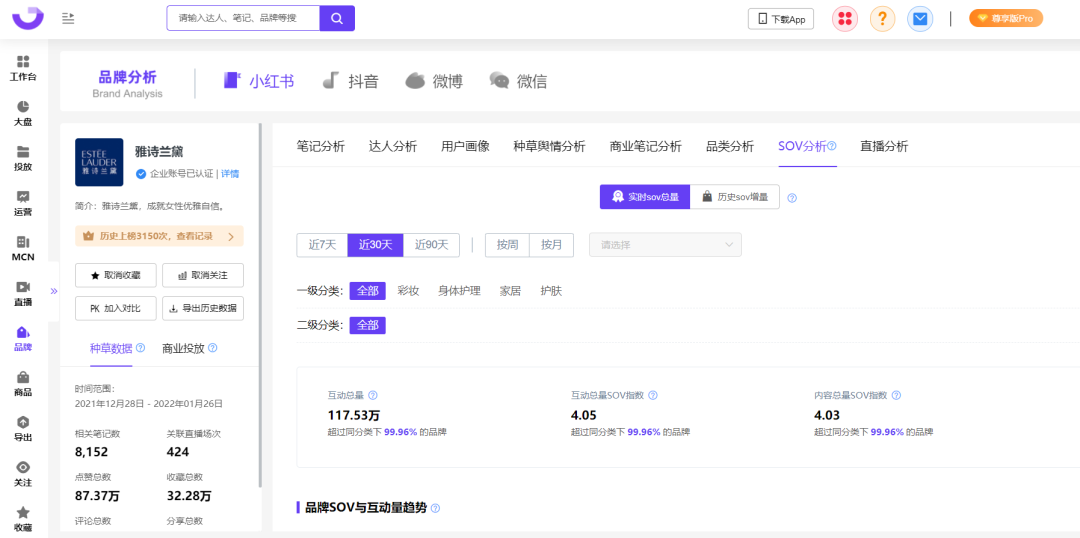The image size is (1080, 538).
Task: Click the 下载App button
Action: tap(781, 19)
